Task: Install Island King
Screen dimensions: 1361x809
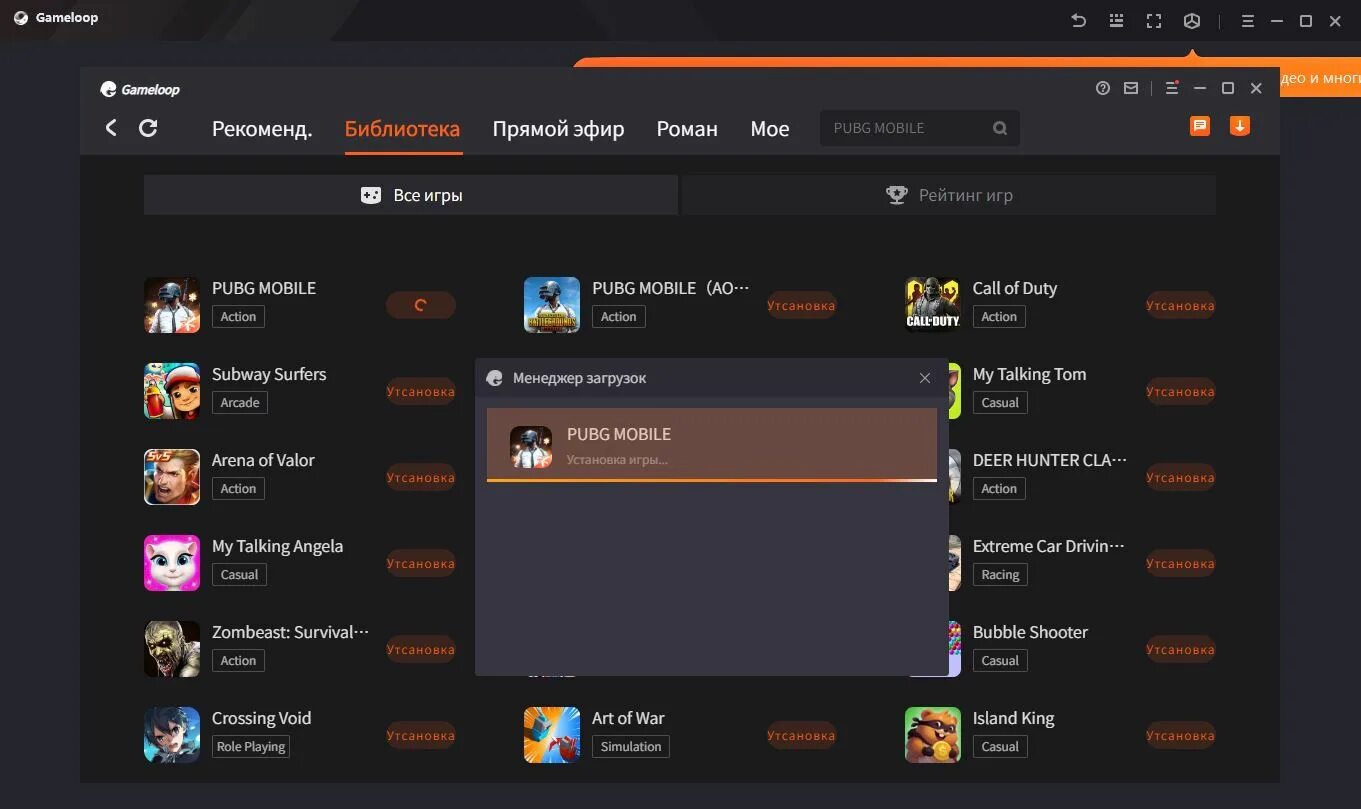Action: [1181, 736]
